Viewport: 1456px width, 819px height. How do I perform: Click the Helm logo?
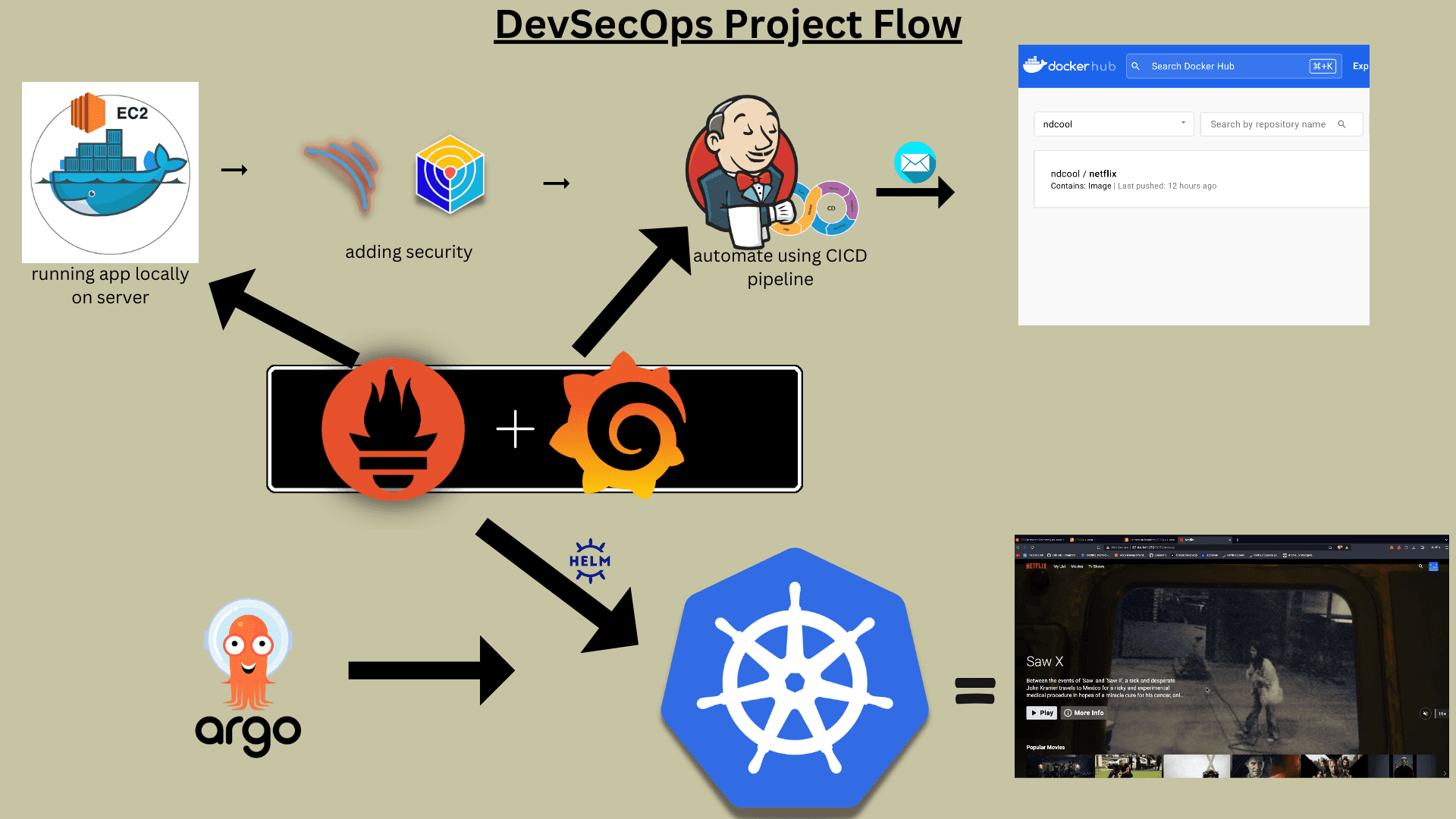point(590,561)
